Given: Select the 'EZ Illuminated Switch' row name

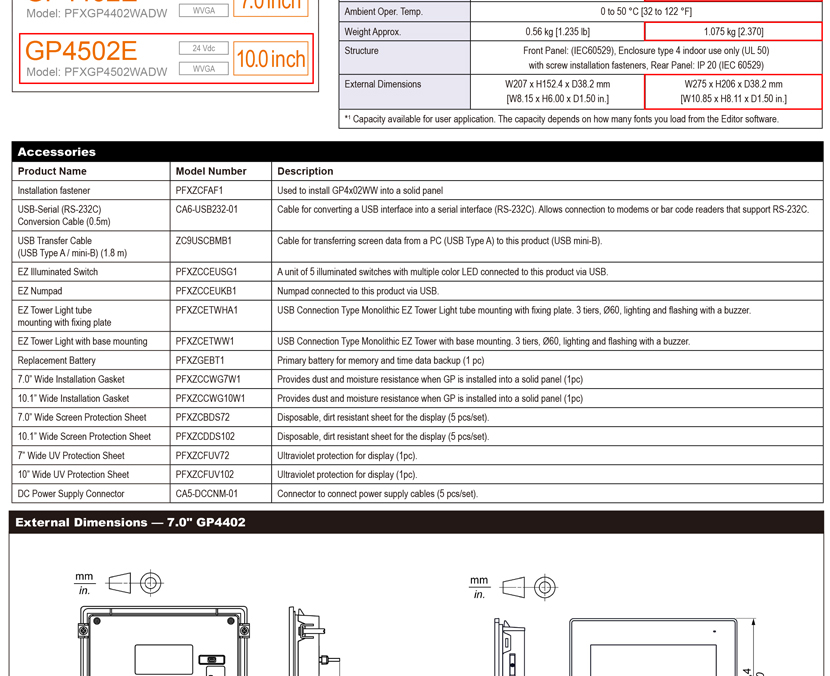Looking at the screenshot, I should pyautogui.click(x=58, y=272).
